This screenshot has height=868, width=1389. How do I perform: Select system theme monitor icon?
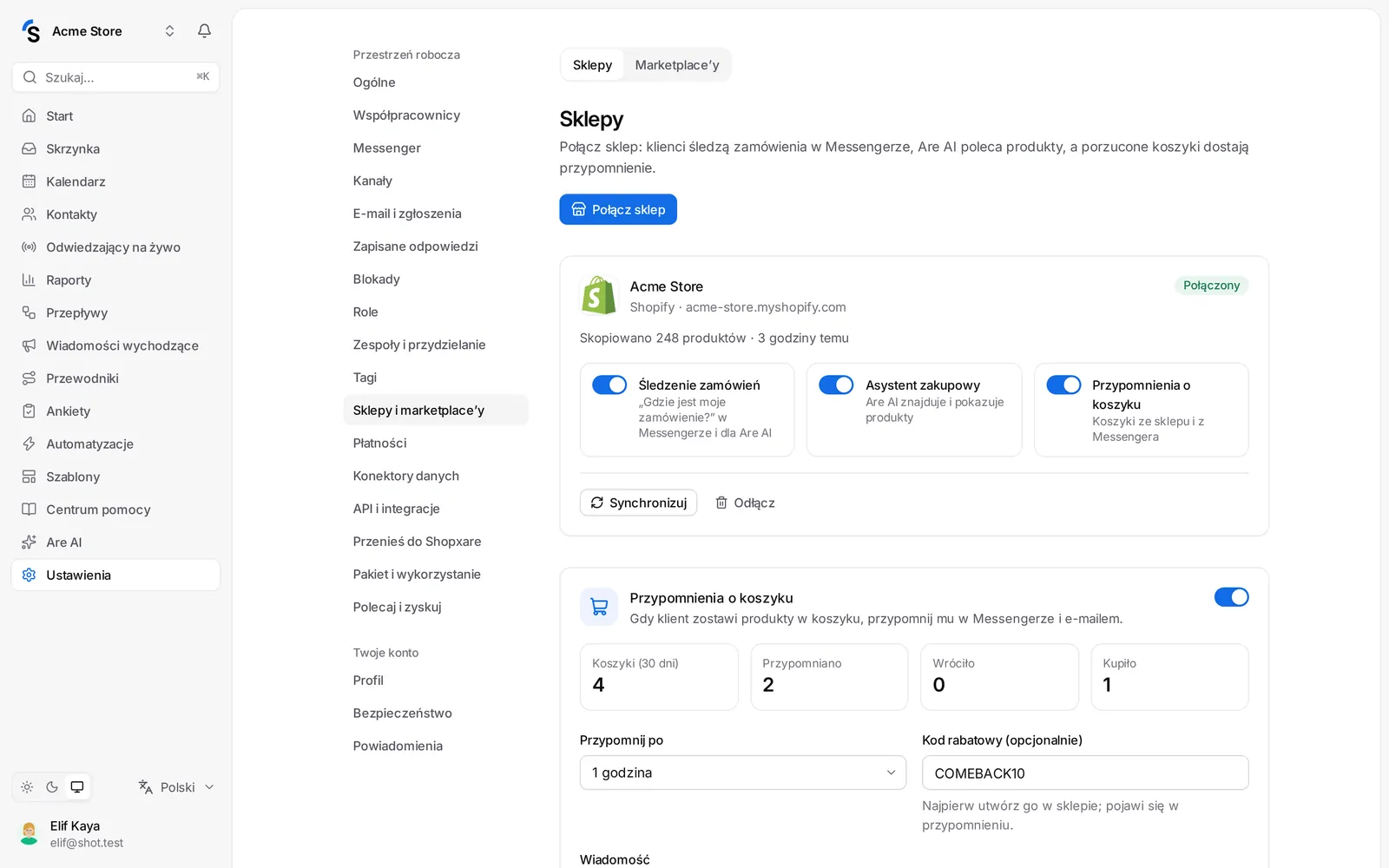[x=77, y=787]
